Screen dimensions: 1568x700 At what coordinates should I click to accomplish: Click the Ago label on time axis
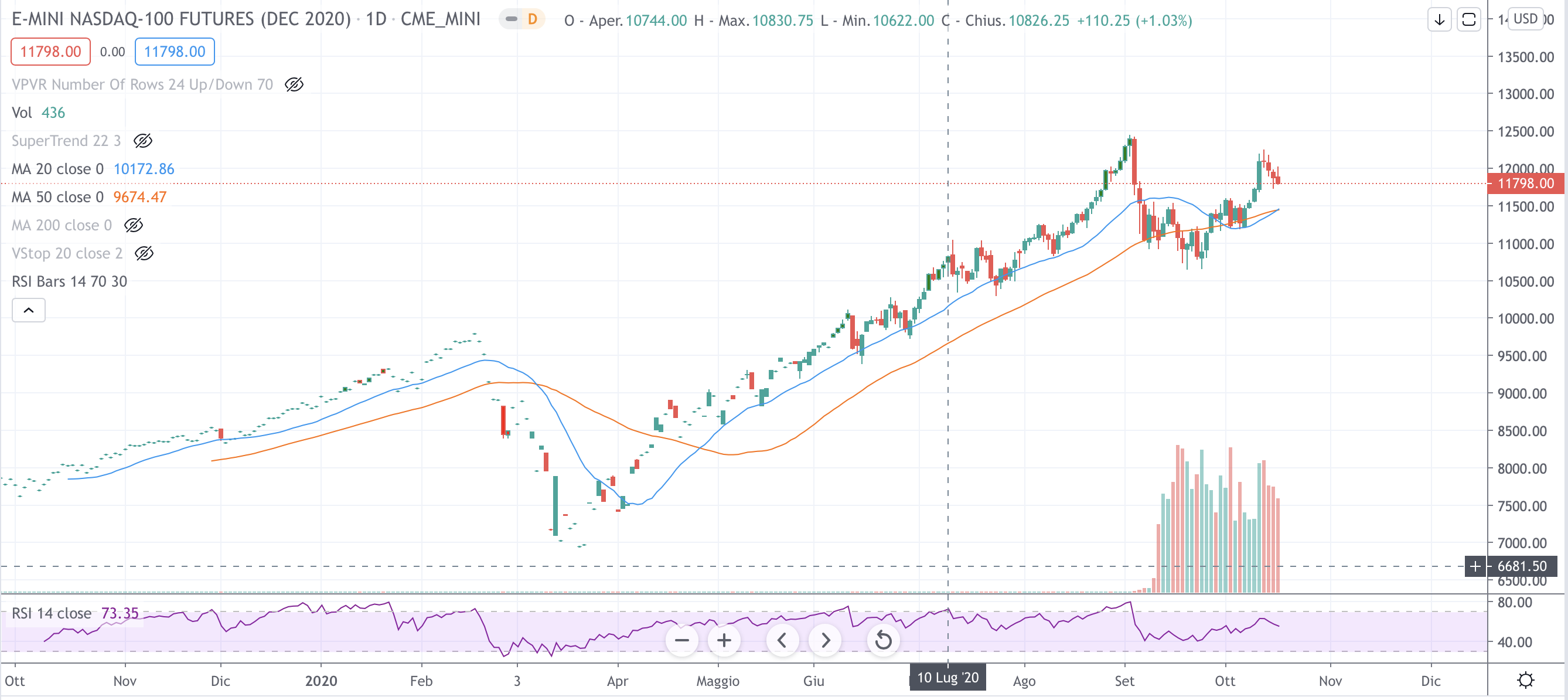[1024, 681]
